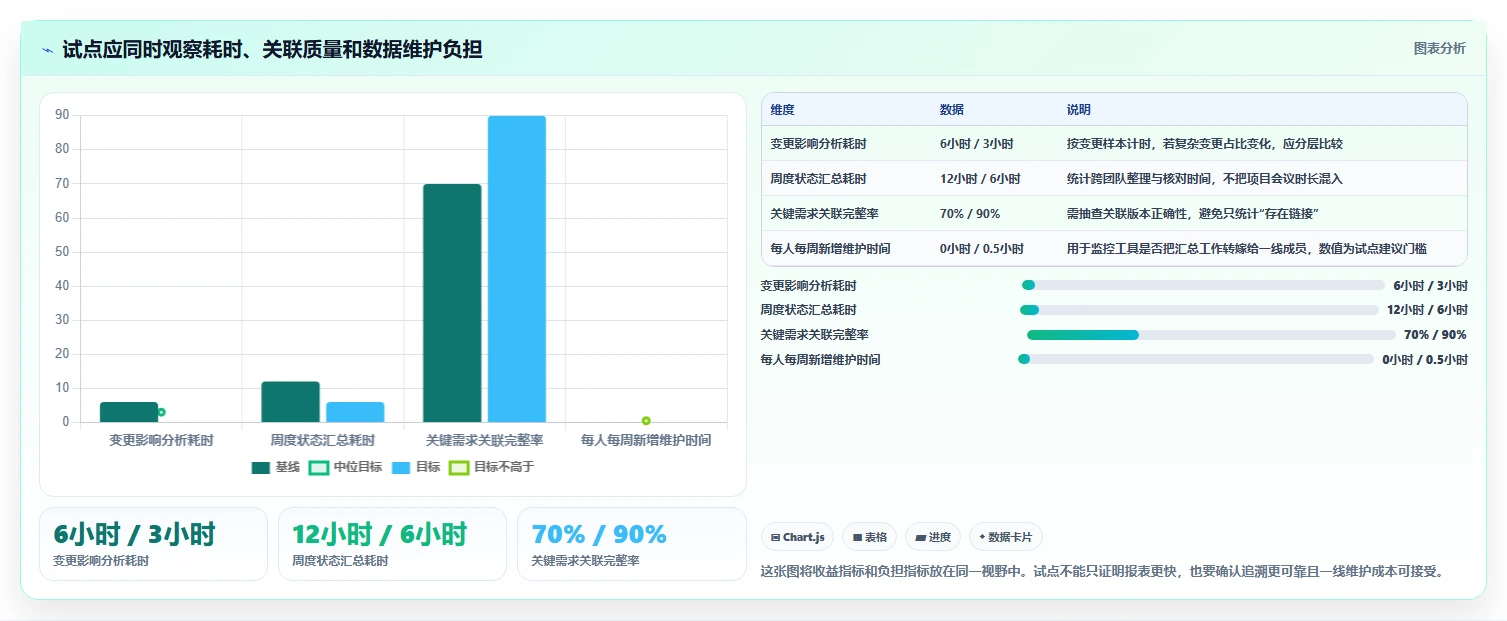Click the 数据 column header
The height and width of the screenshot is (621, 1507).
pyautogui.click(x=952, y=110)
